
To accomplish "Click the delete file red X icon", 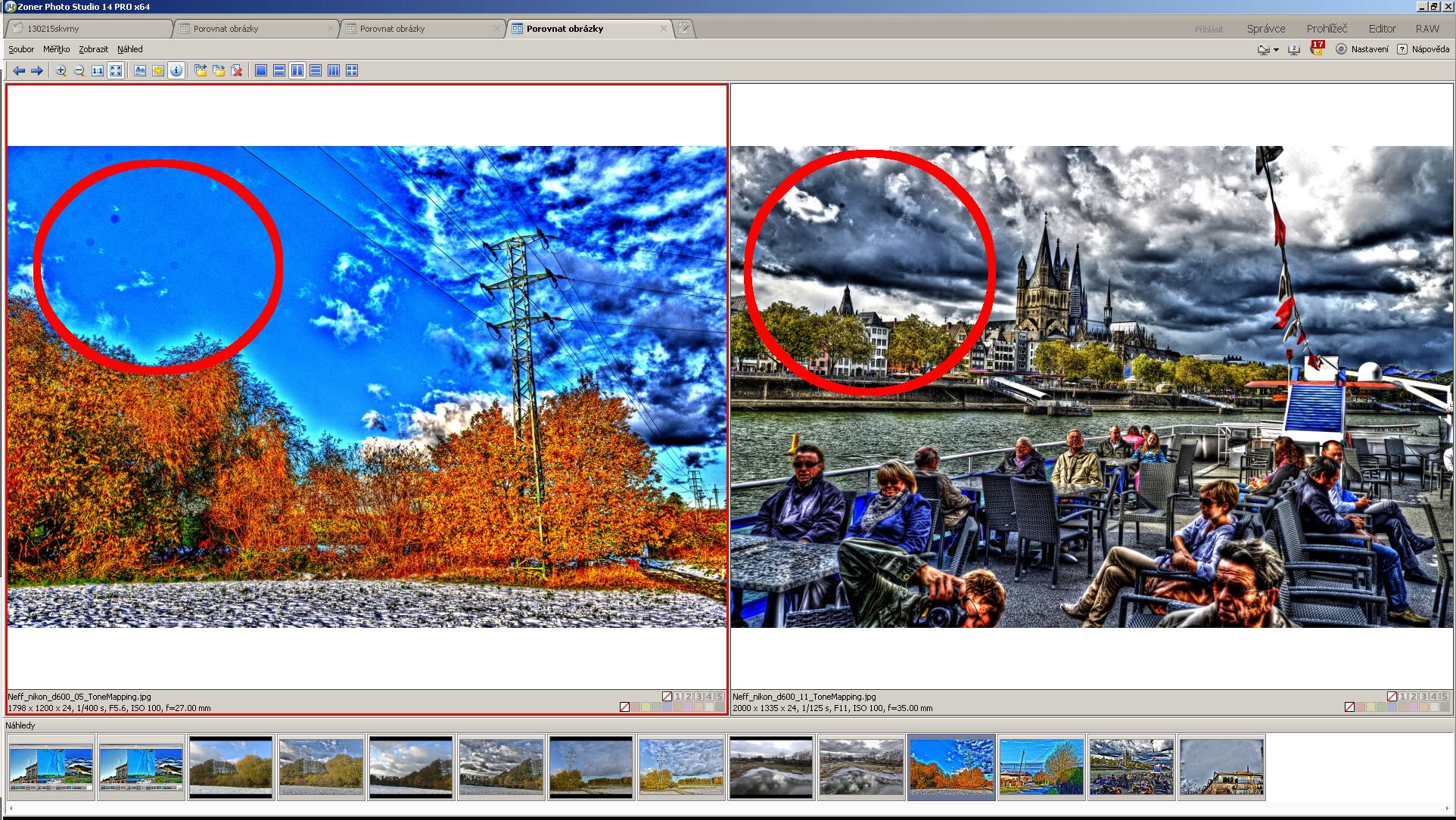I will tap(237, 70).
